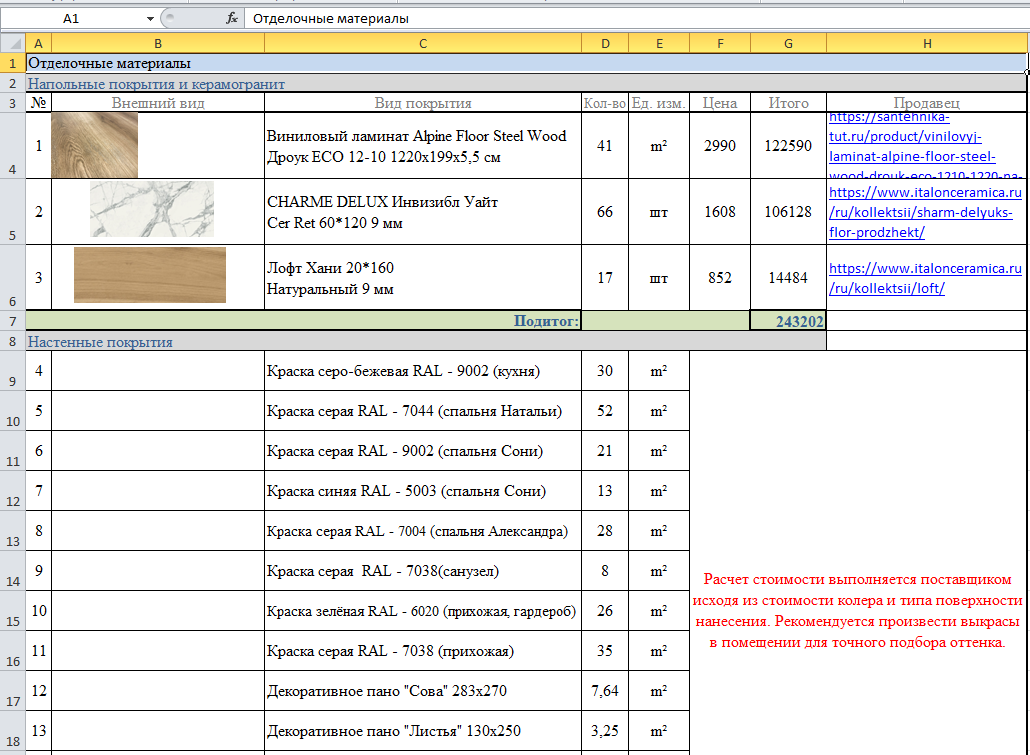Select the subtotal value 243202
Image resolution: width=1030 pixels, height=755 pixels.
(788, 321)
